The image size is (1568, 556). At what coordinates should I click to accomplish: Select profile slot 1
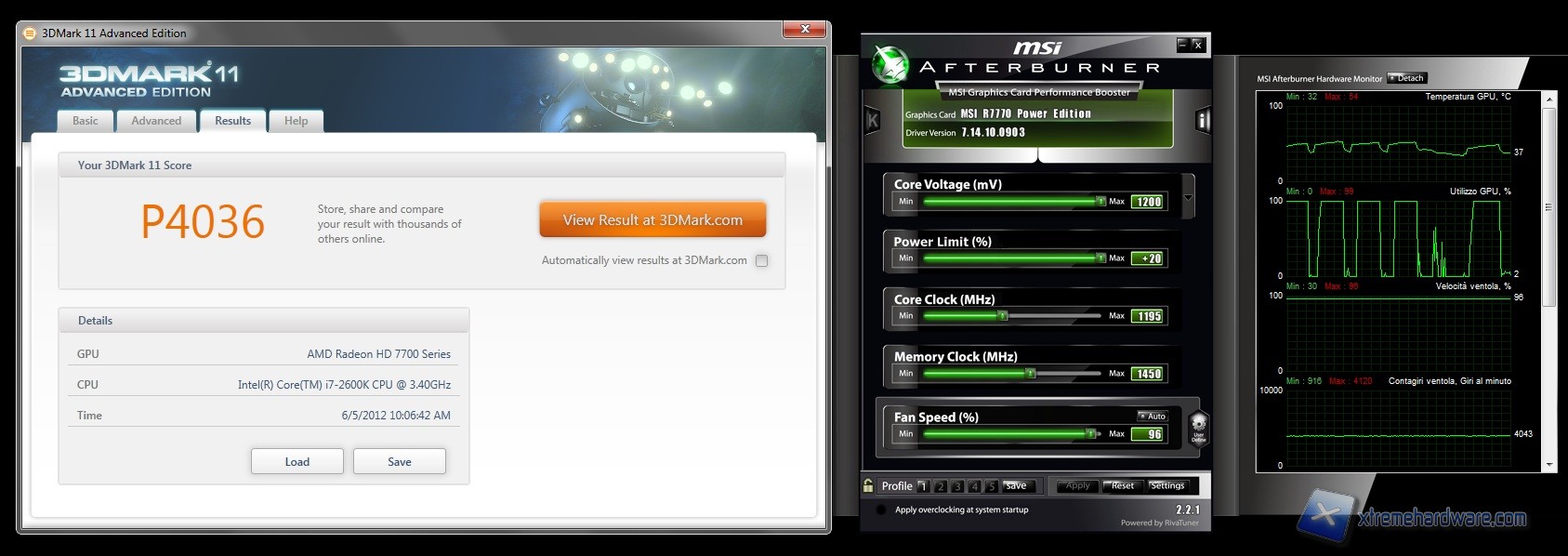[x=923, y=486]
